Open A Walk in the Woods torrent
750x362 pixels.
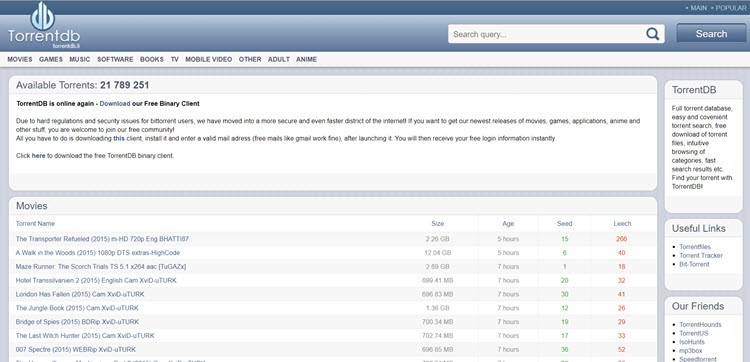click(98, 252)
